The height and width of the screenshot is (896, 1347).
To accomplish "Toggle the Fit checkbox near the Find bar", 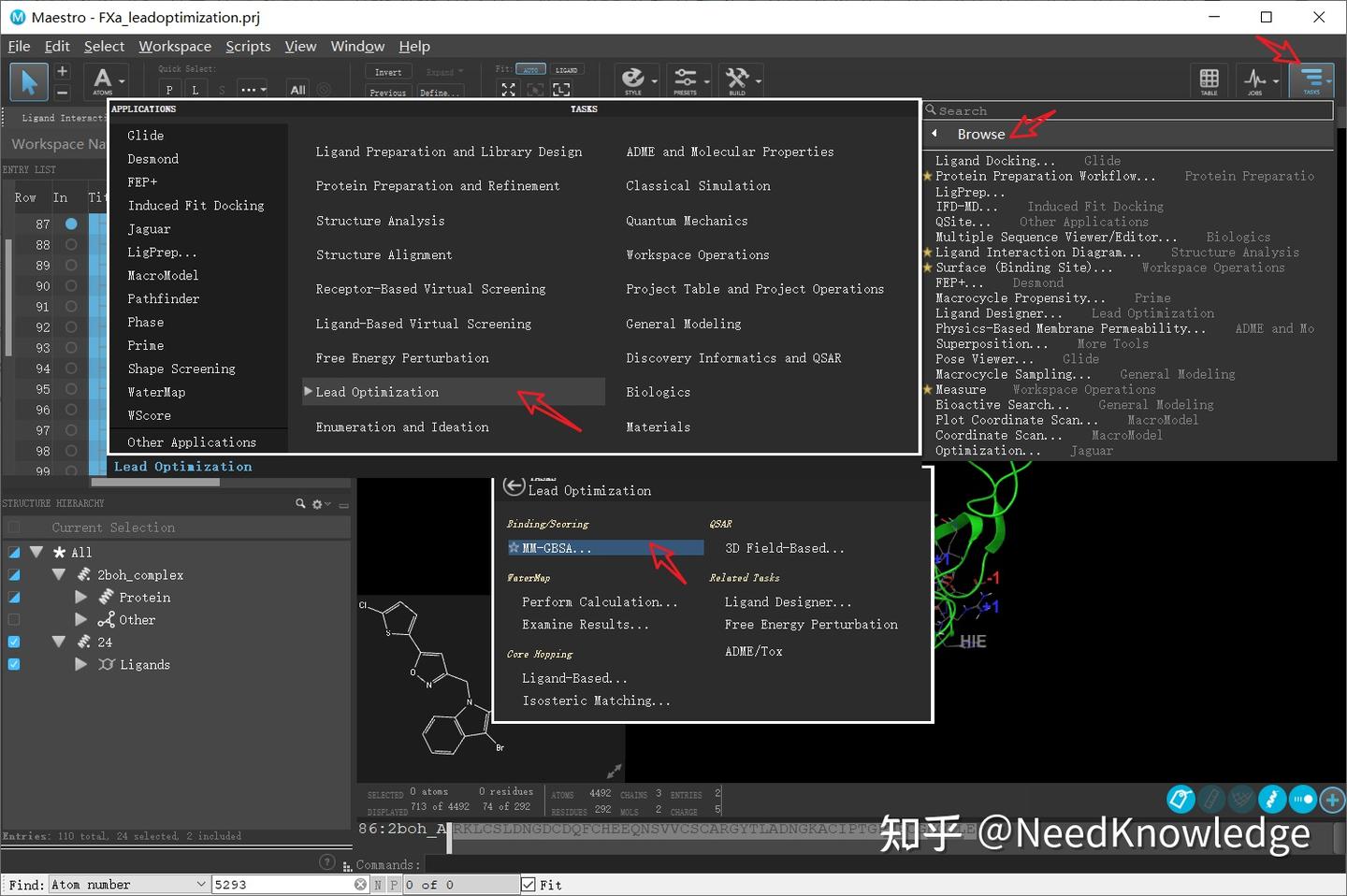I will coord(529,884).
